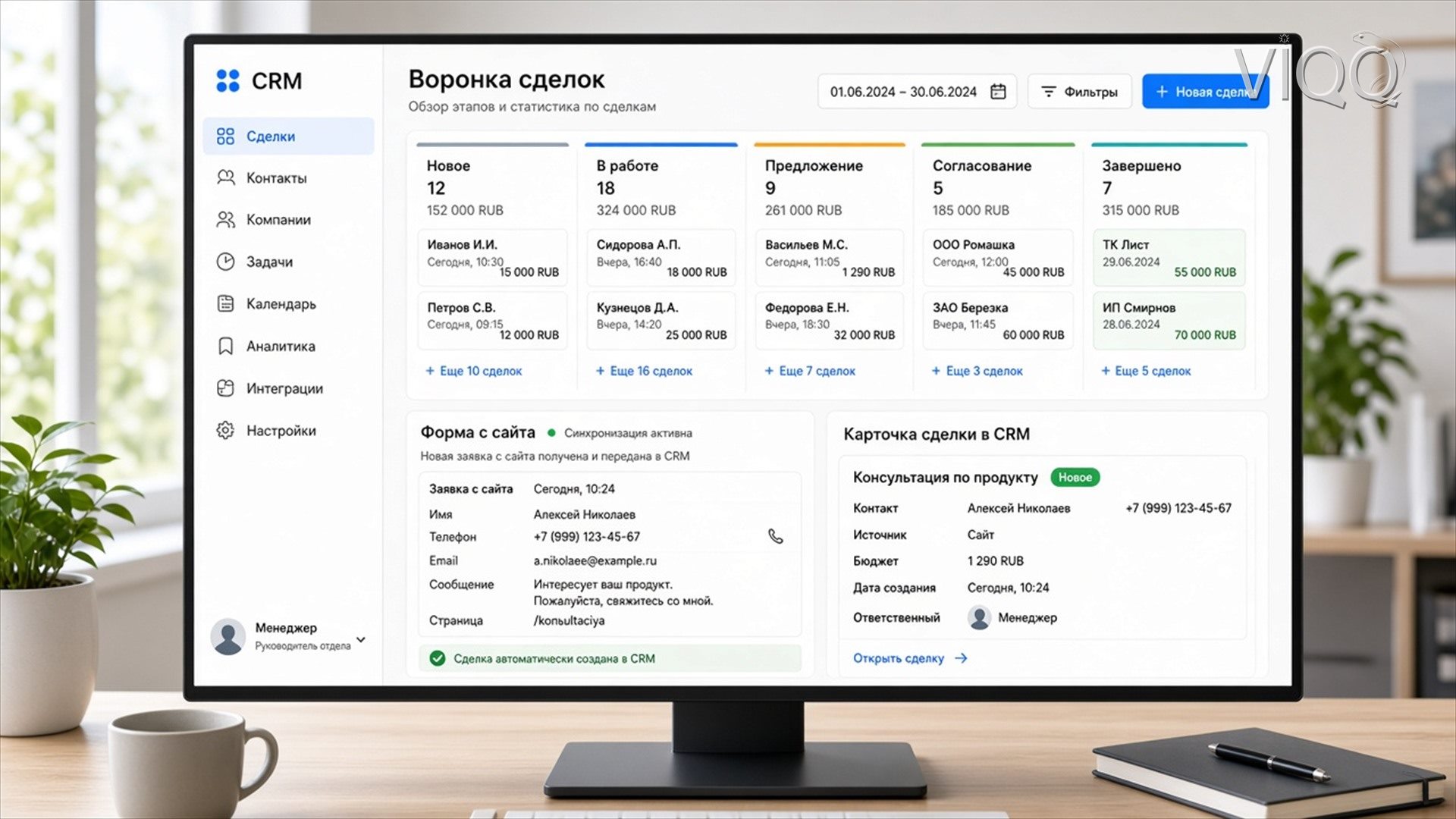This screenshot has width=1456, height=819.
Task: Open the Сделки sidebar section
Action: [x=288, y=136]
